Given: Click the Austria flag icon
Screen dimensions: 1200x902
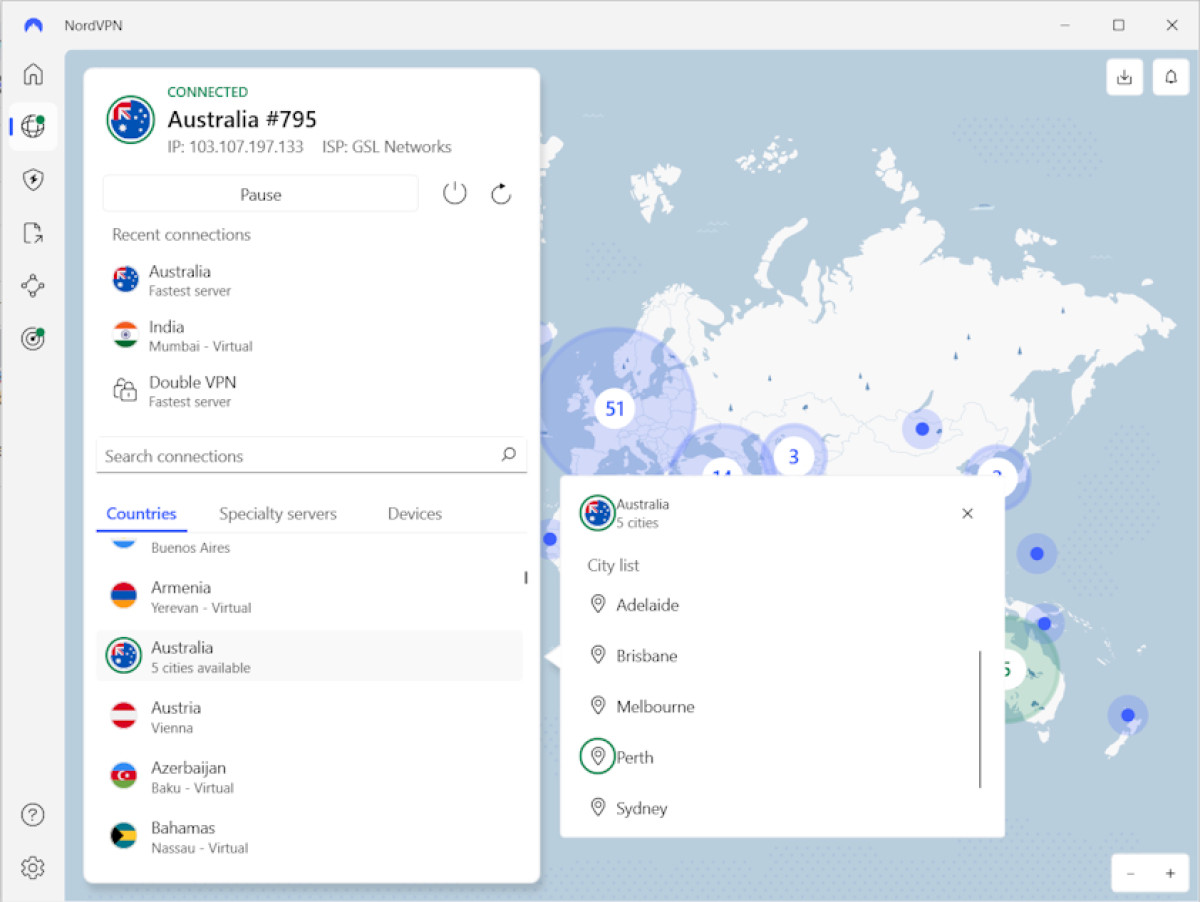Looking at the screenshot, I should coord(123,716).
